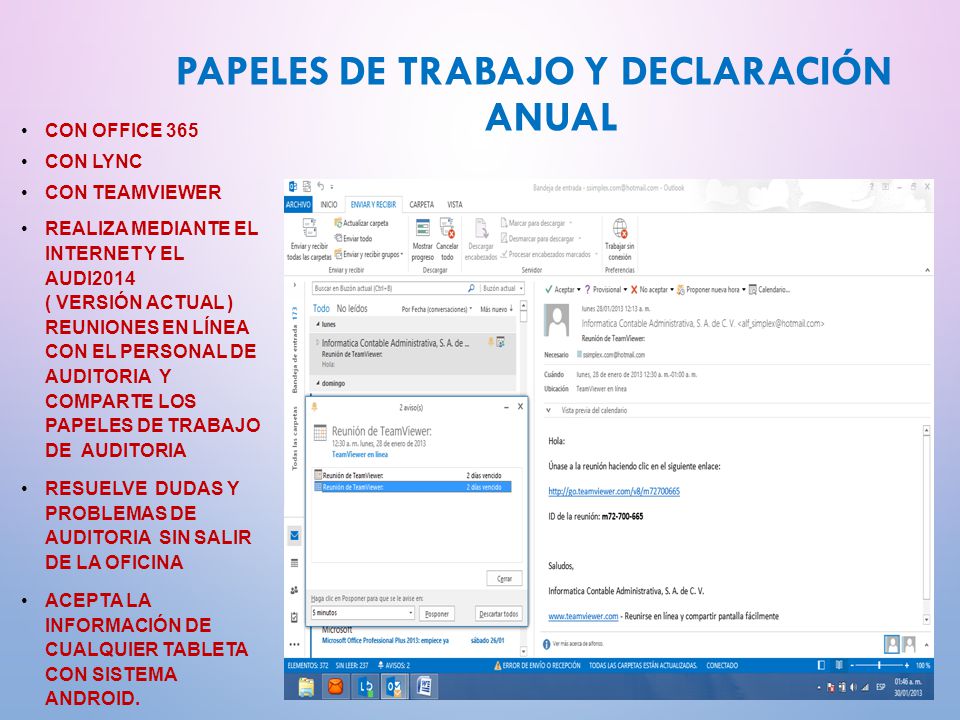
Task: Open the Lync icon in the taskbar
Action: coord(366,686)
